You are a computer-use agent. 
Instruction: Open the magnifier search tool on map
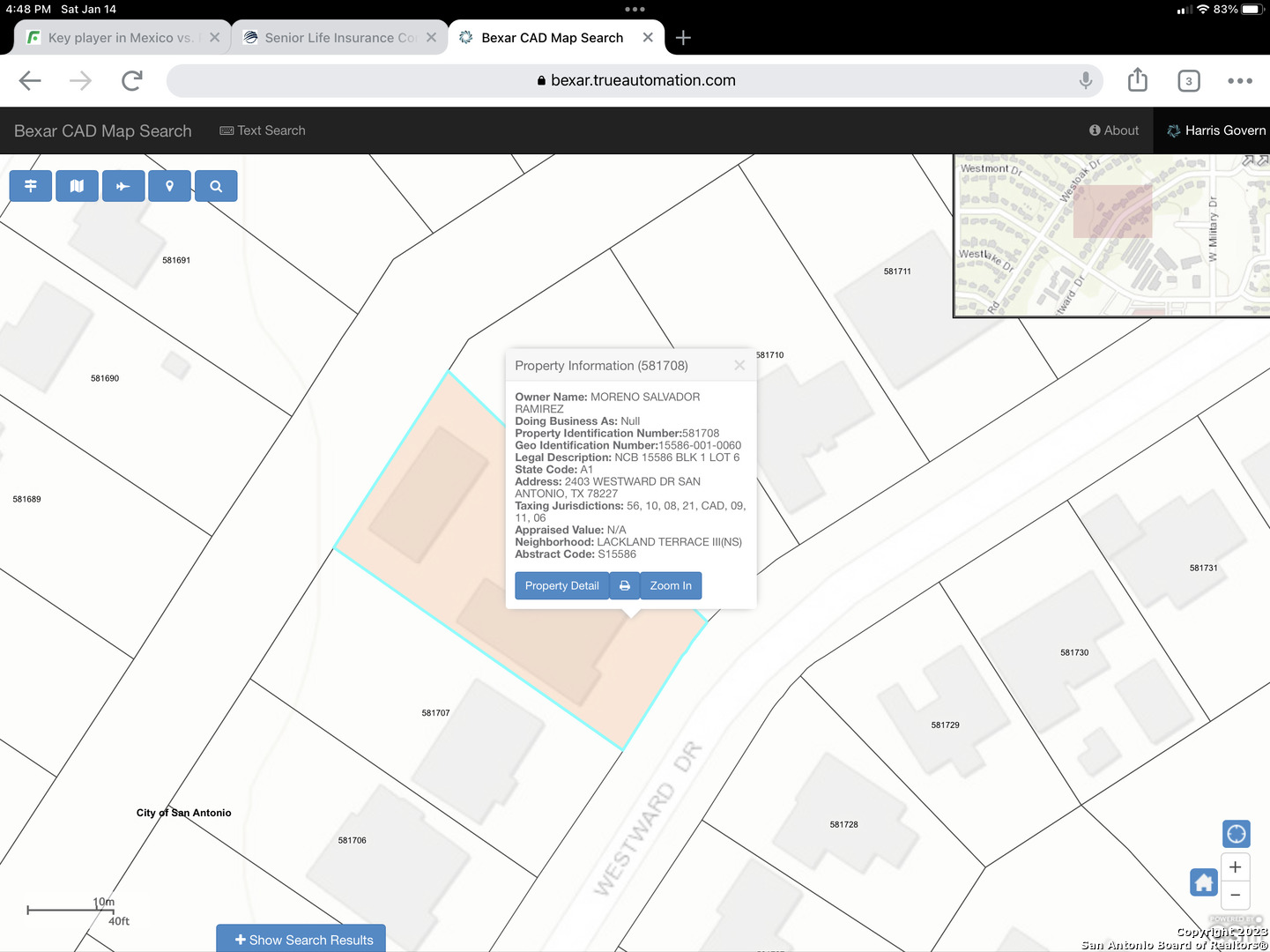pyautogui.click(x=216, y=186)
